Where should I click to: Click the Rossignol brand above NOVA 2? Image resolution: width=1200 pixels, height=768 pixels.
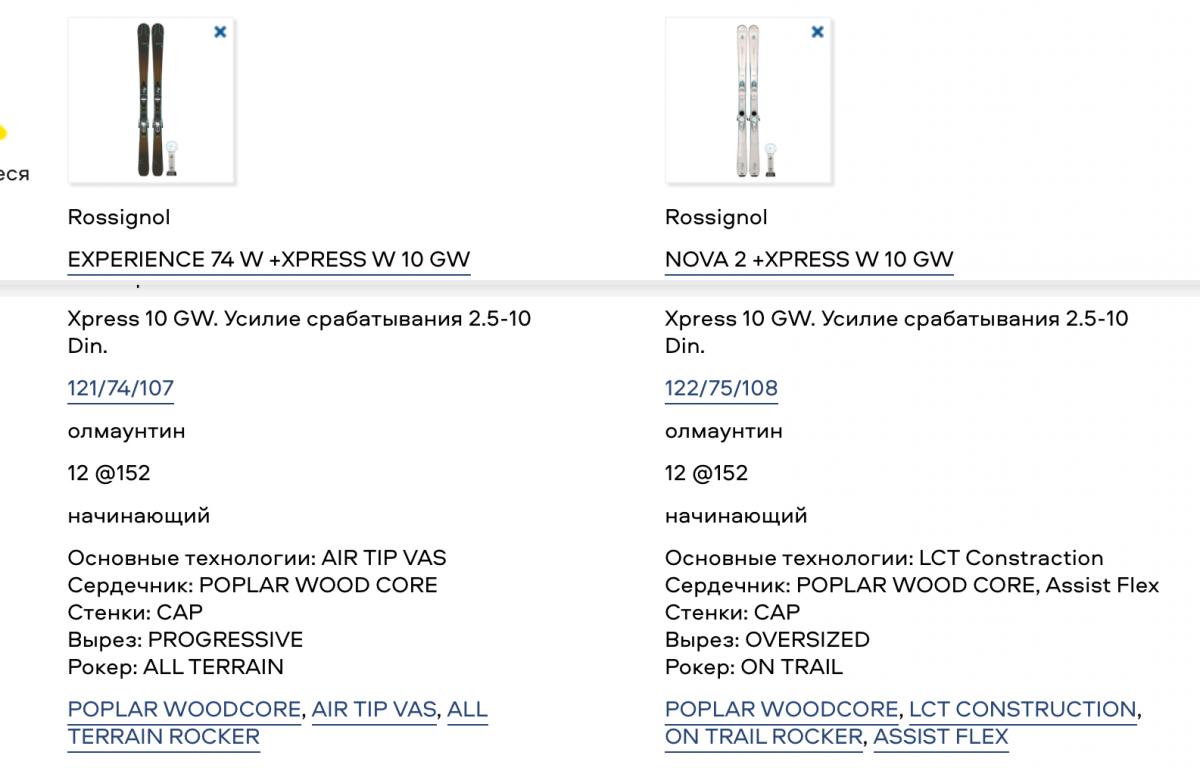coord(716,217)
